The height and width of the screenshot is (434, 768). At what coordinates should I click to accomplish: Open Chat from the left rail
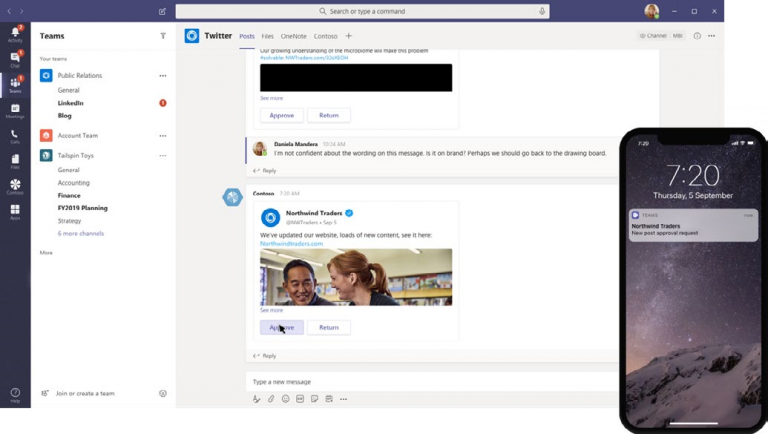(14, 59)
